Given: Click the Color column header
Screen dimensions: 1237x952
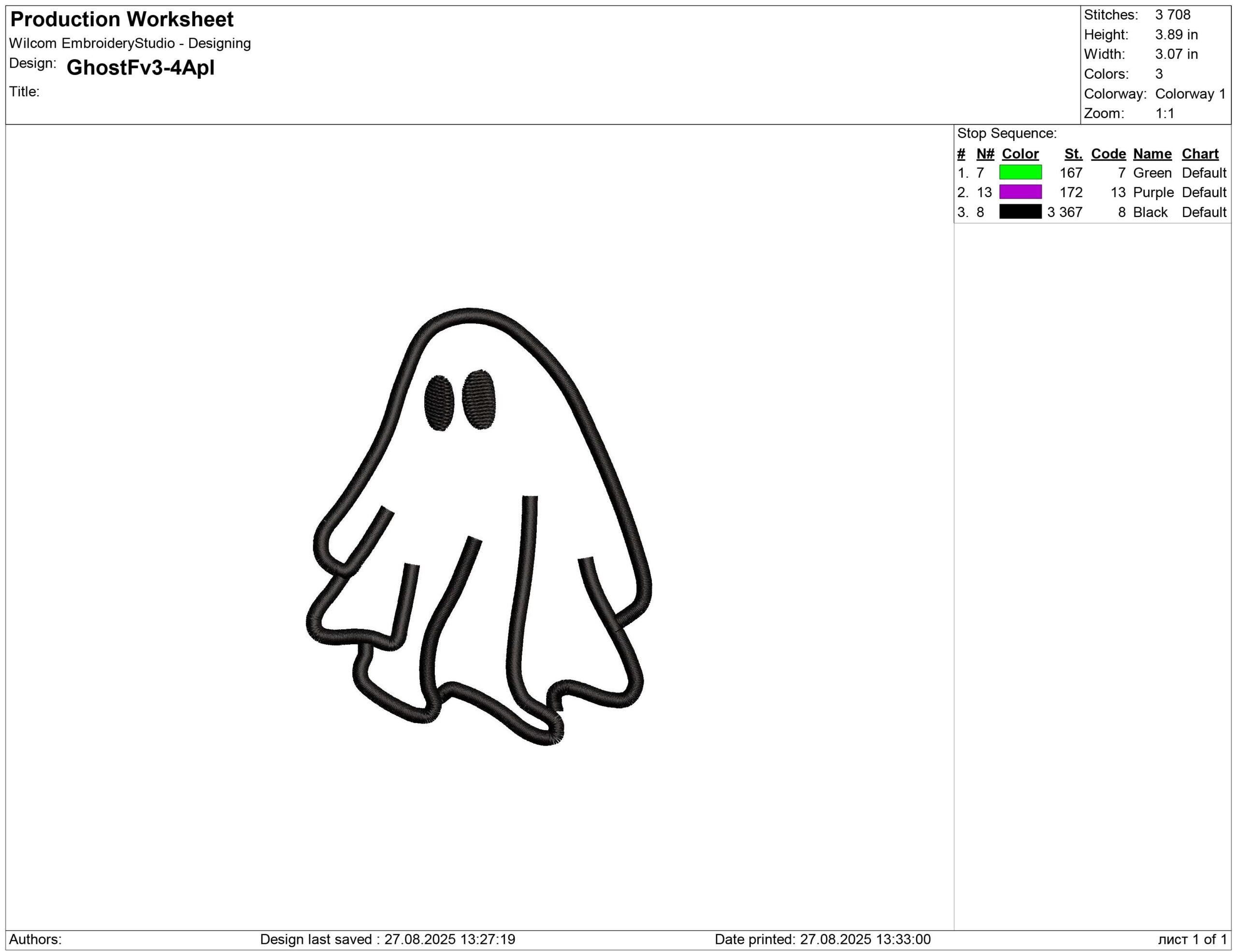Looking at the screenshot, I should click(1020, 154).
